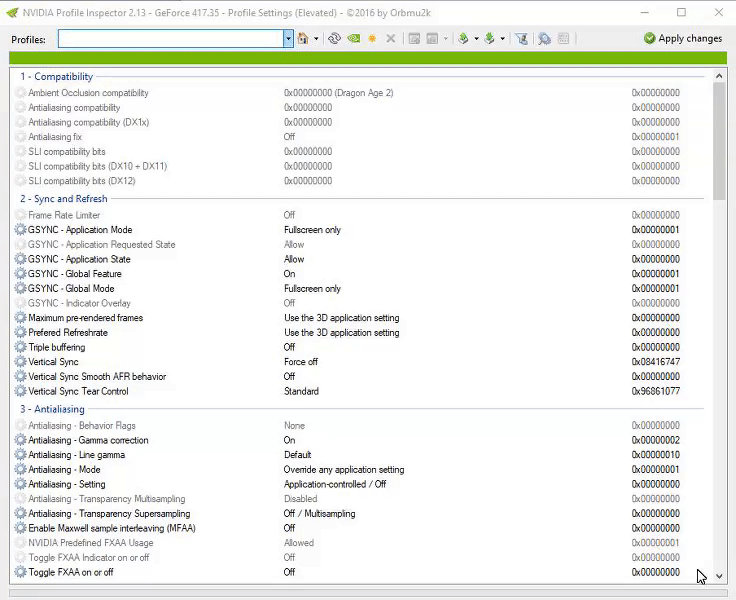Select the GSYNC - Indicator Overlay row

point(359,303)
